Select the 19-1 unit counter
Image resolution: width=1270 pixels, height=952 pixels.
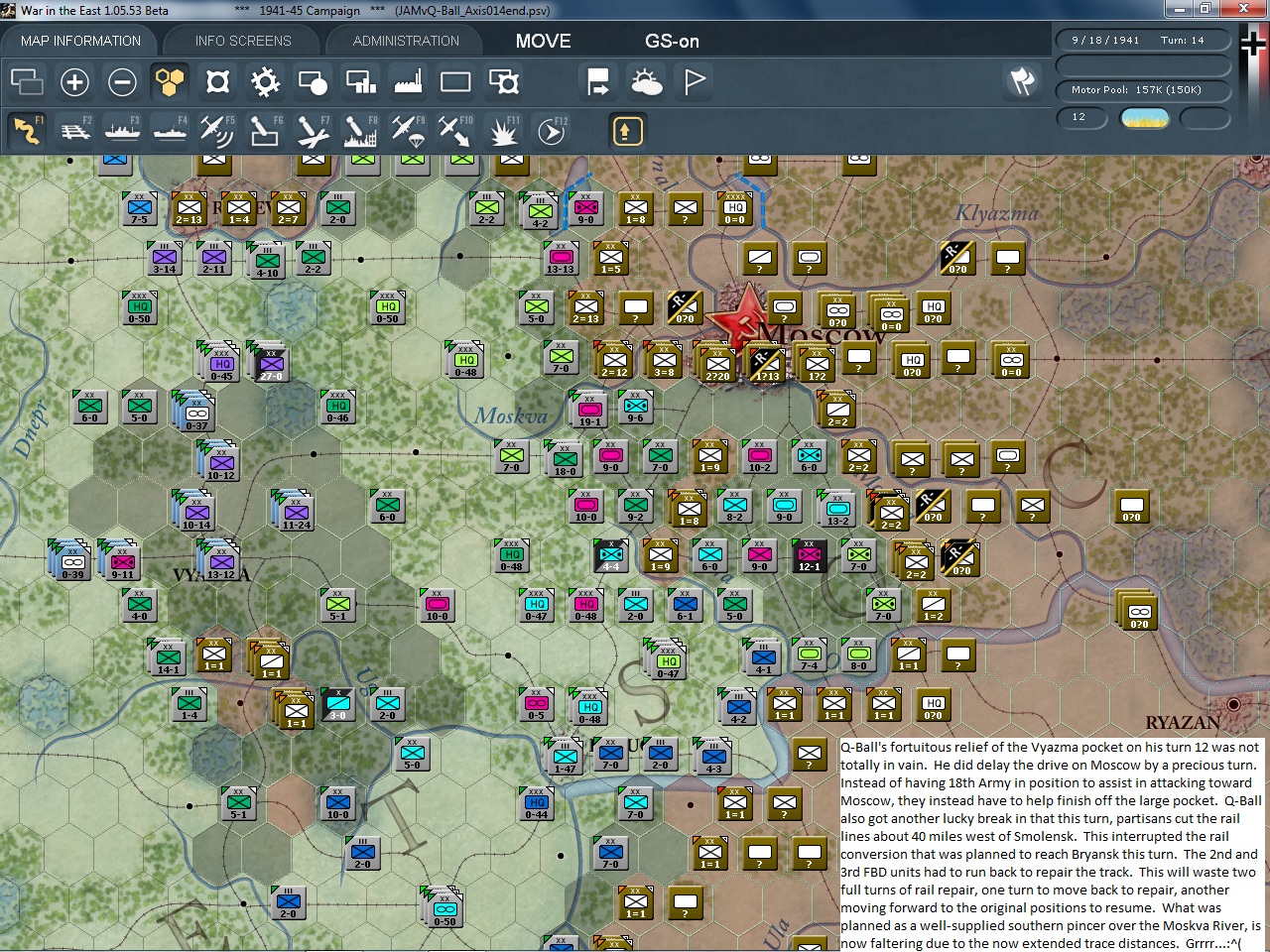pos(588,408)
